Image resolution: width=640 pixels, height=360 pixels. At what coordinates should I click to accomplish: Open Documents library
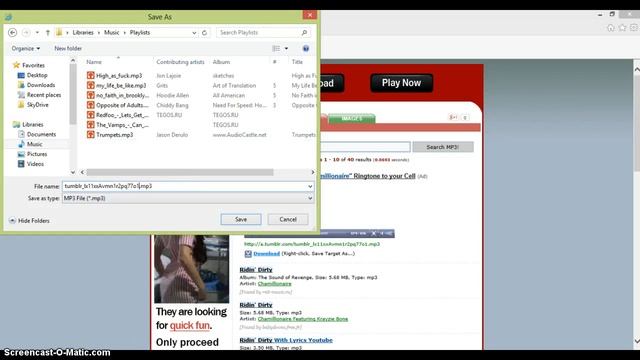(x=41, y=134)
